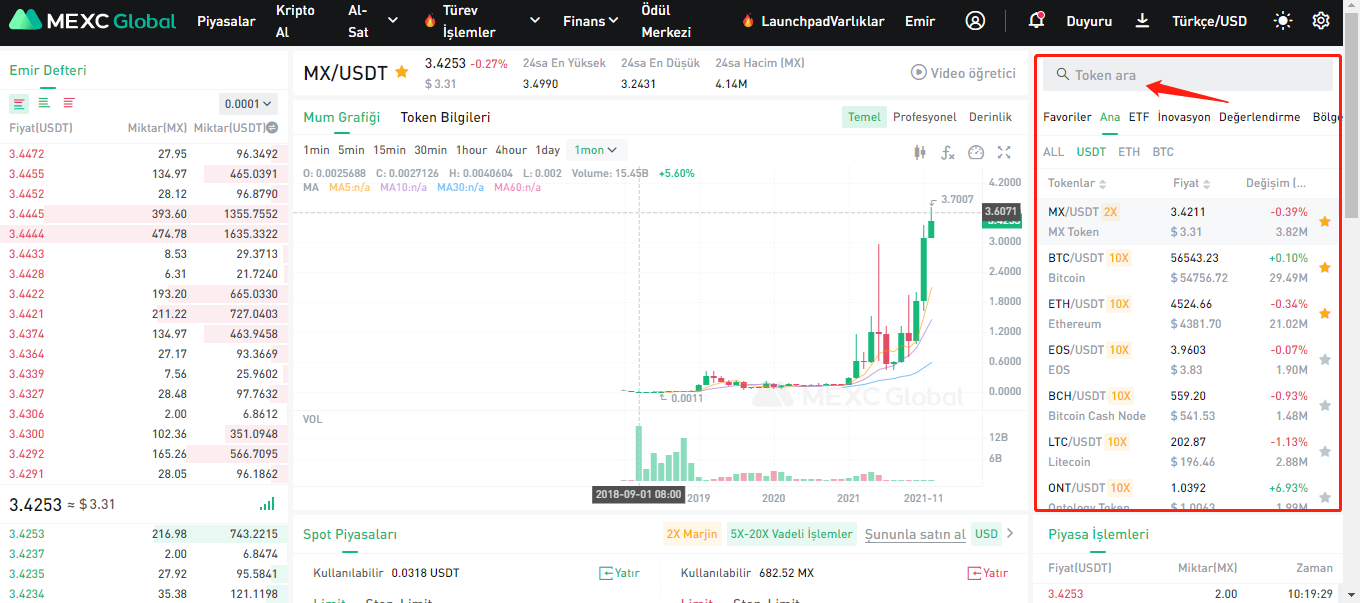
Task: Open Piyasalar in top navigation
Action: pyautogui.click(x=226, y=21)
